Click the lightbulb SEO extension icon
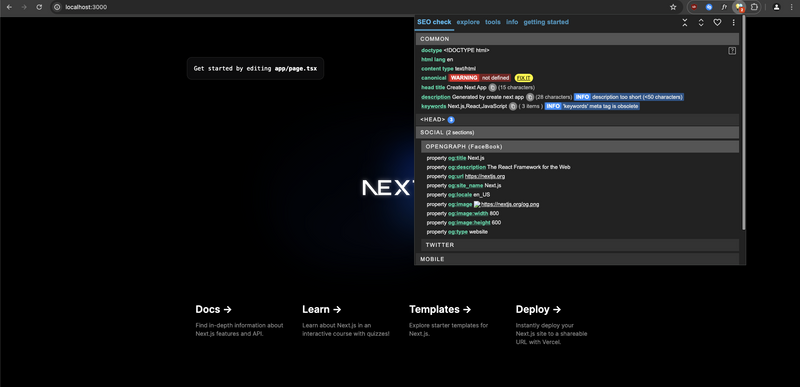Viewport: 800px width, 387px height. [739, 7]
